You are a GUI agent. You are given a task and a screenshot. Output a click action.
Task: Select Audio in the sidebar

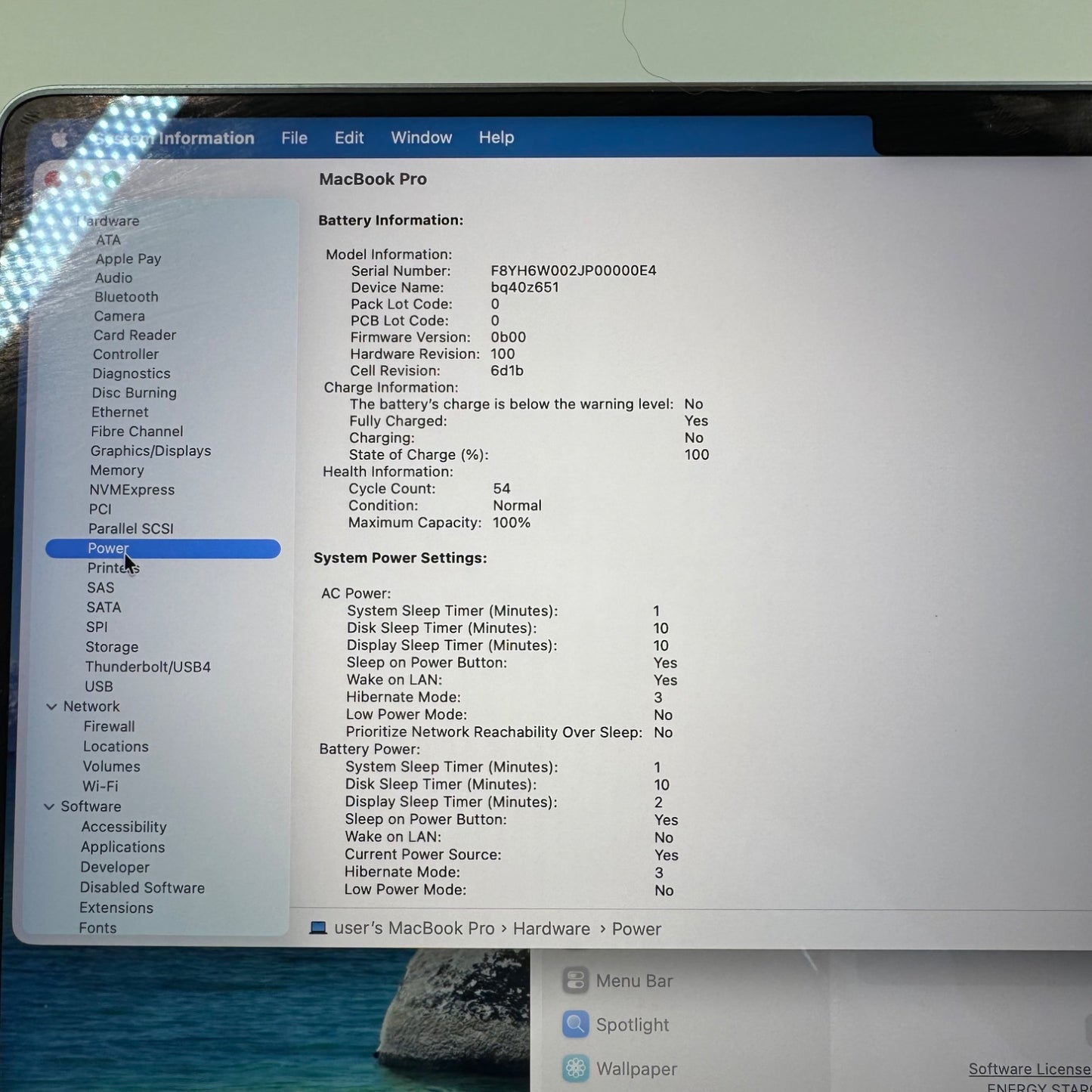tap(113, 277)
